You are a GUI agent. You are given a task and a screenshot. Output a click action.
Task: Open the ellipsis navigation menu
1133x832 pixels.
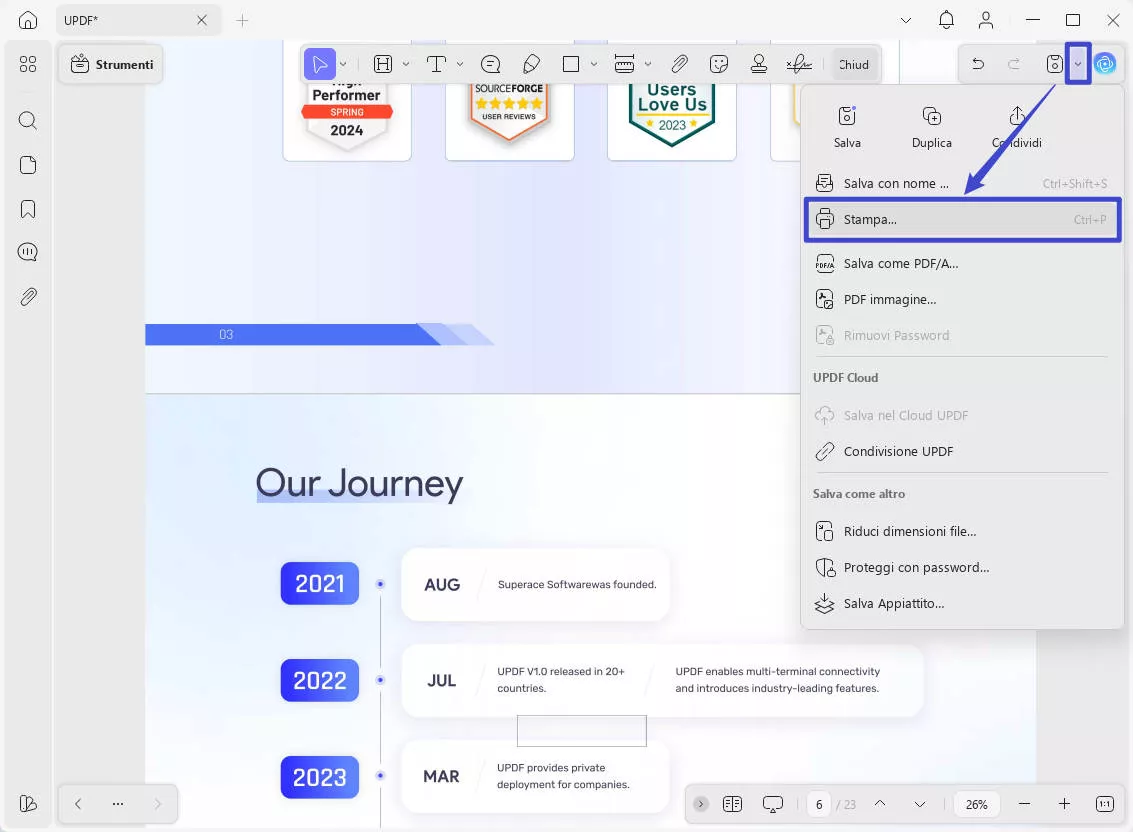point(118,804)
